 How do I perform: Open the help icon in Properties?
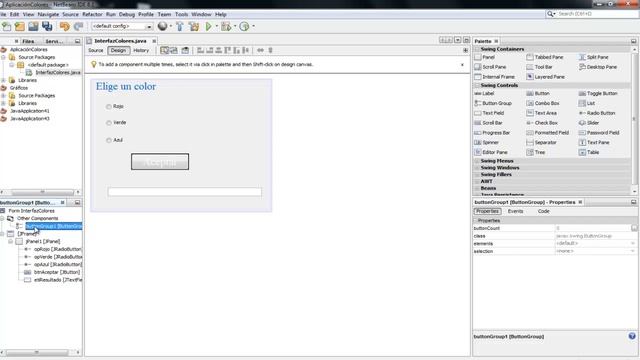632,336
